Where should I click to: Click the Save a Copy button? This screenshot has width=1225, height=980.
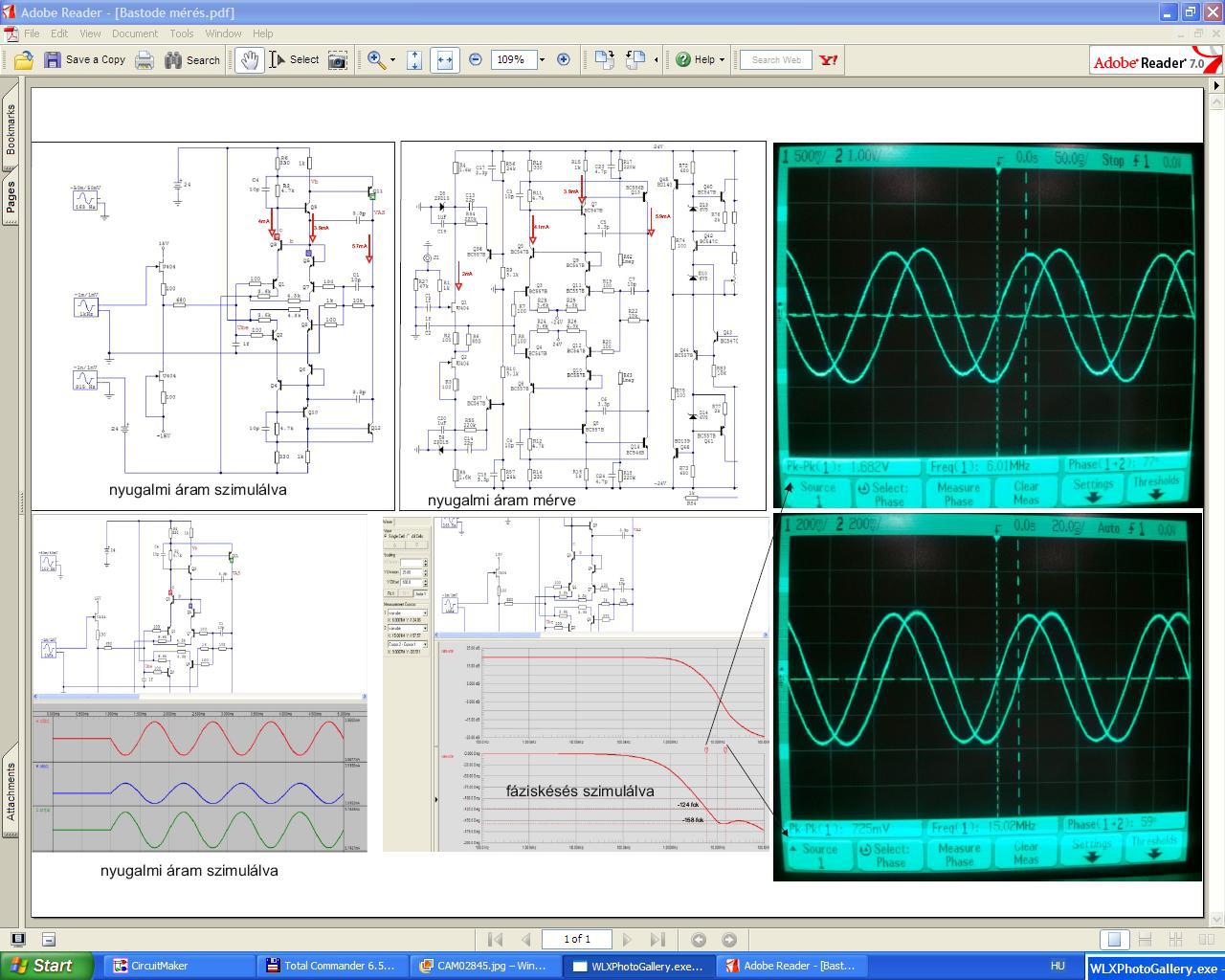pos(85,59)
